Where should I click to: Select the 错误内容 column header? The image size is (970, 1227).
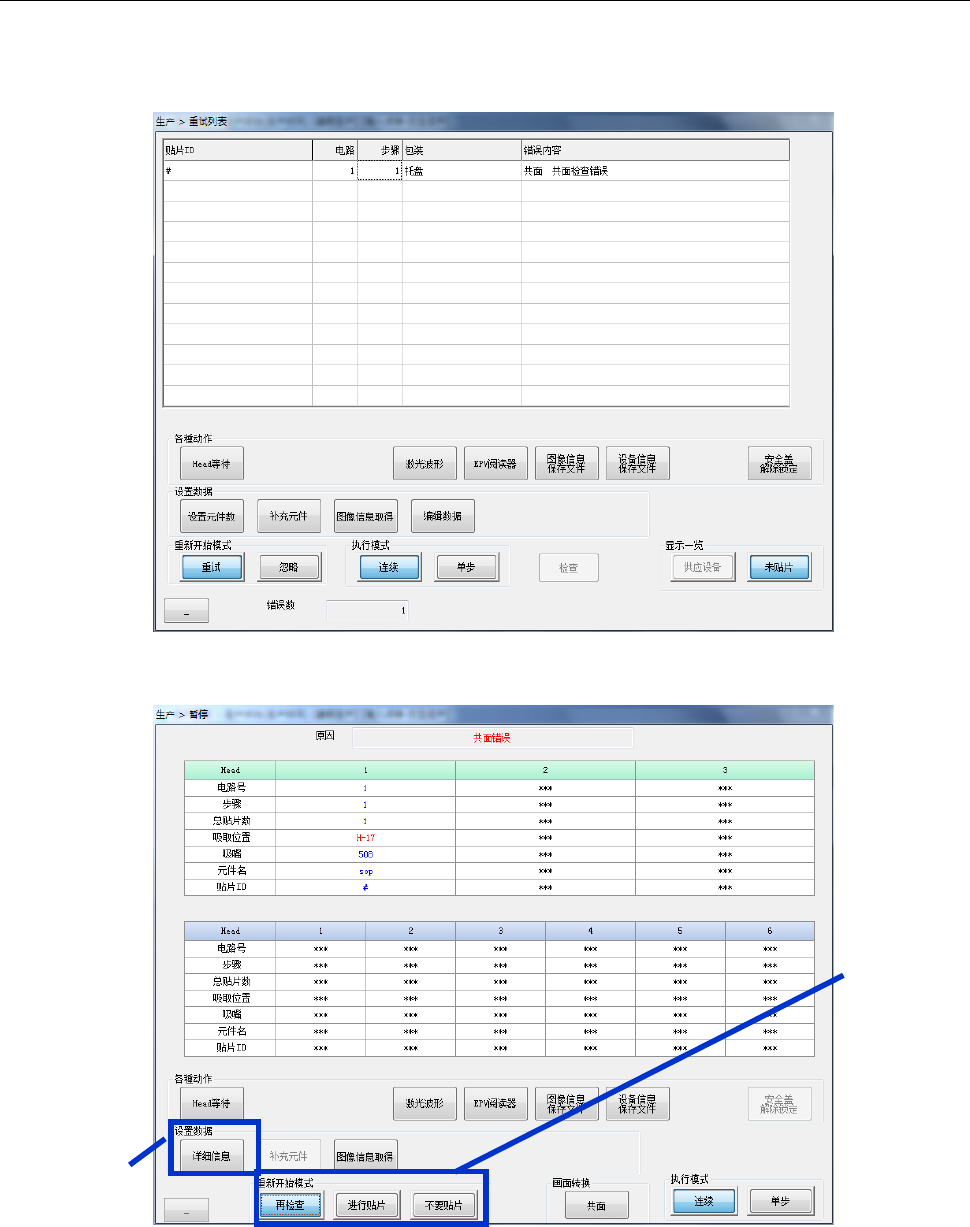point(656,150)
